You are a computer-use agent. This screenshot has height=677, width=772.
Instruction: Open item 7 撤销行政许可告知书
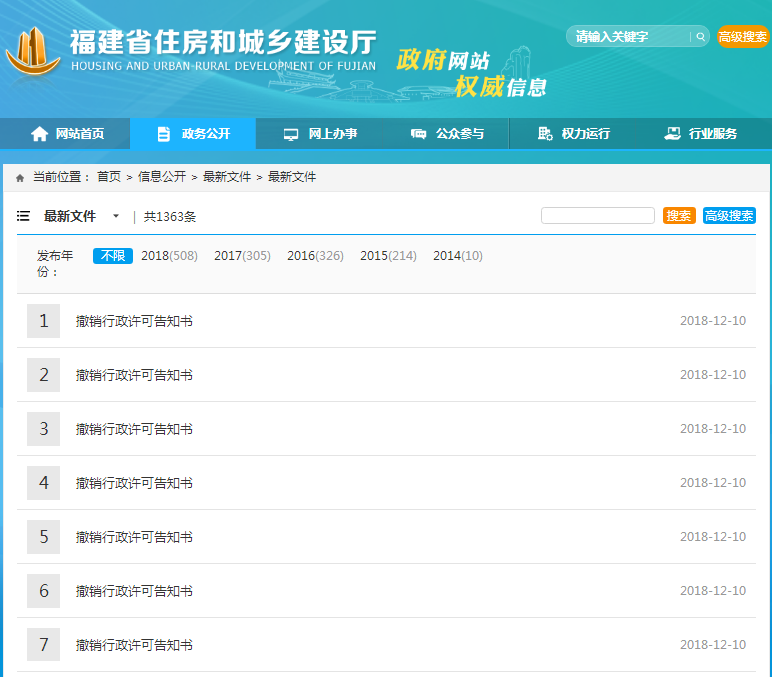[134, 645]
